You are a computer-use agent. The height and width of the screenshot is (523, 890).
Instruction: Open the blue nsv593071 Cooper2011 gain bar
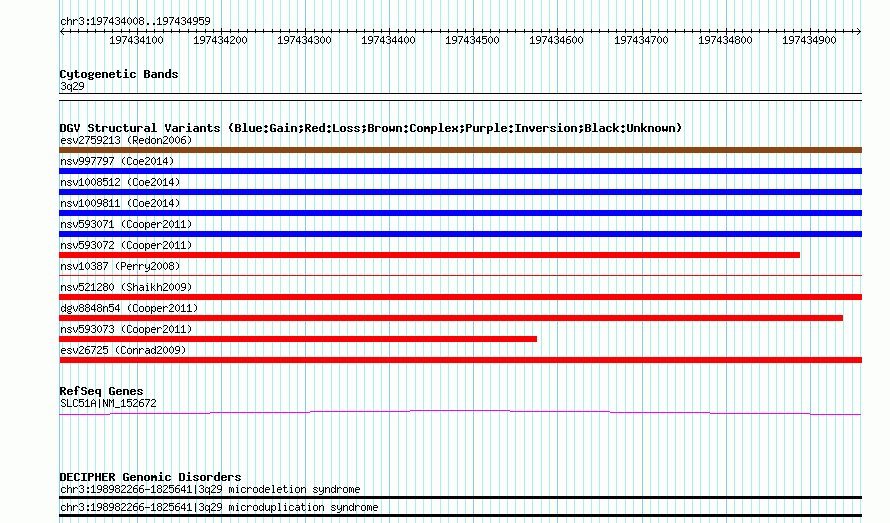pos(460,234)
